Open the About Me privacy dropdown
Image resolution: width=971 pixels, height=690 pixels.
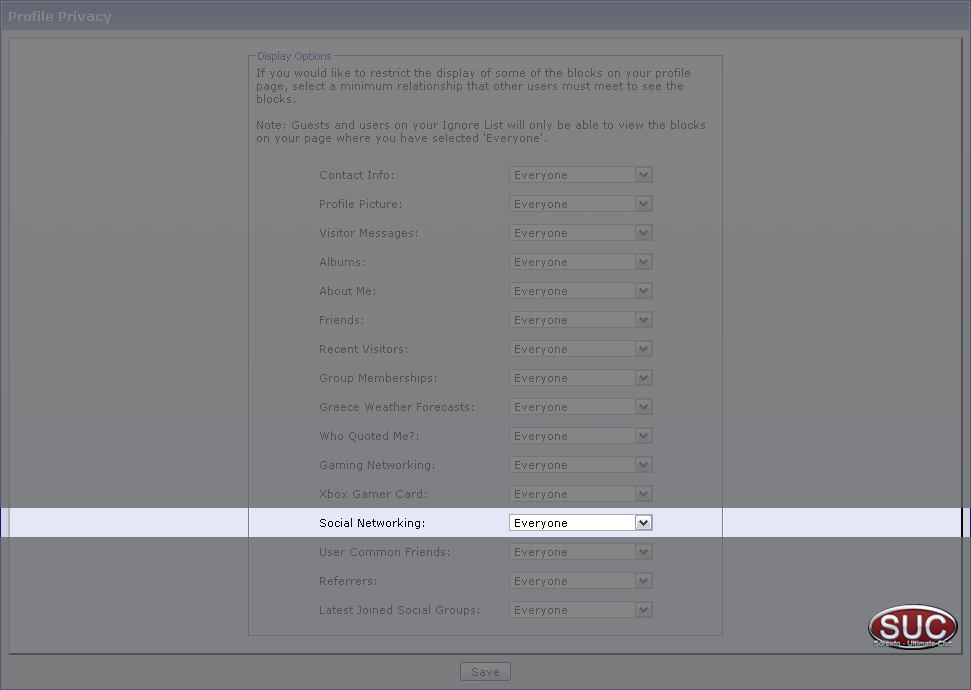580,290
